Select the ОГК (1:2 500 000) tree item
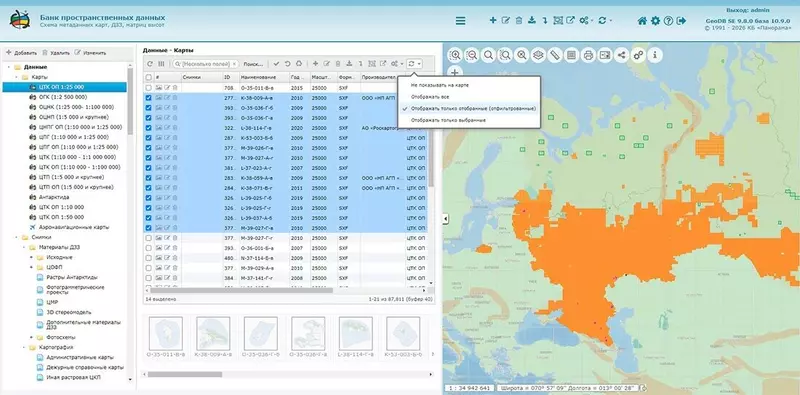 tap(63, 97)
